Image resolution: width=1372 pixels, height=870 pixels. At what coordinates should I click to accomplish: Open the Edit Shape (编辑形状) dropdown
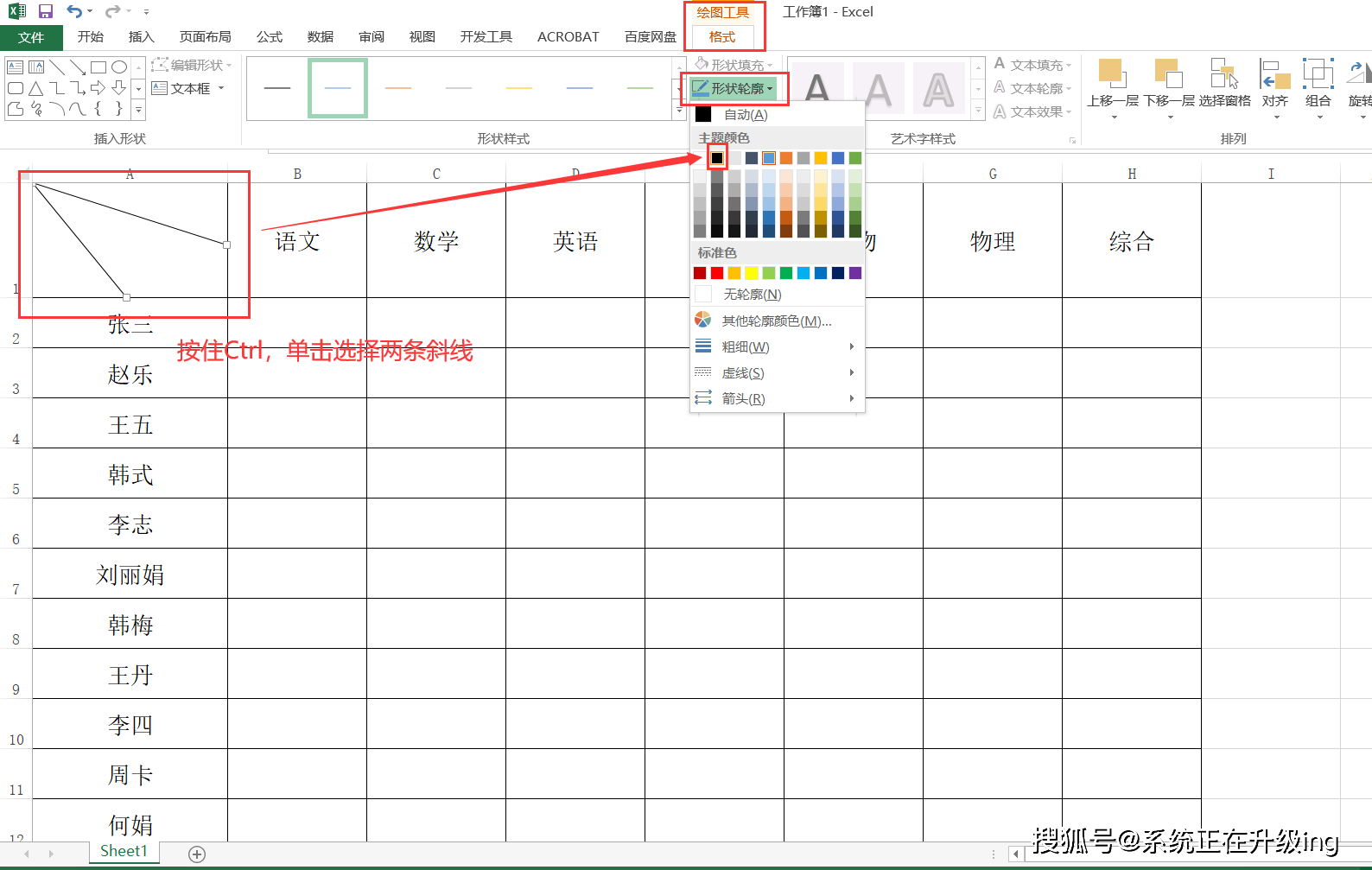point(192,65)
